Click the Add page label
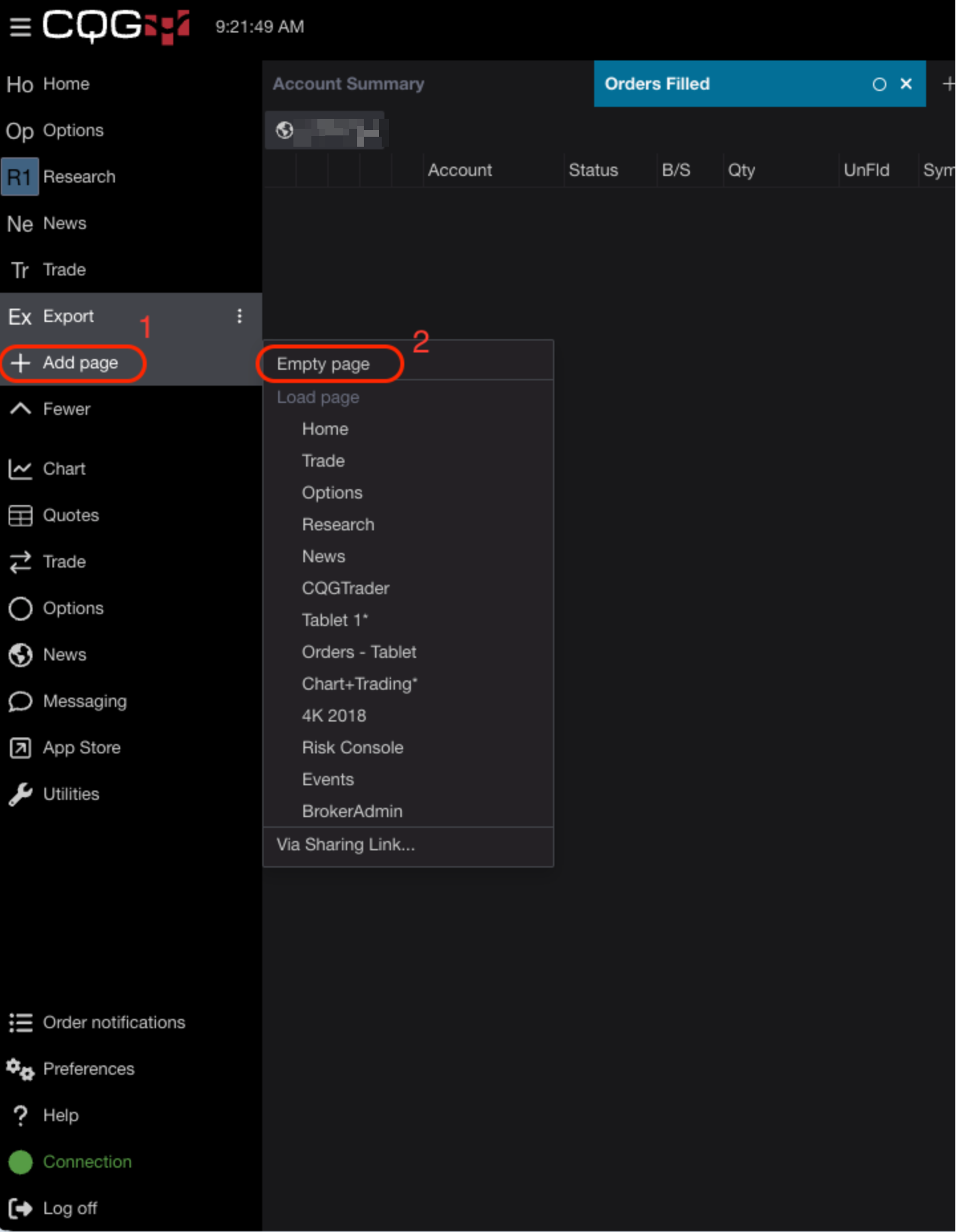 pyautogui.click(x=80, y=363)
